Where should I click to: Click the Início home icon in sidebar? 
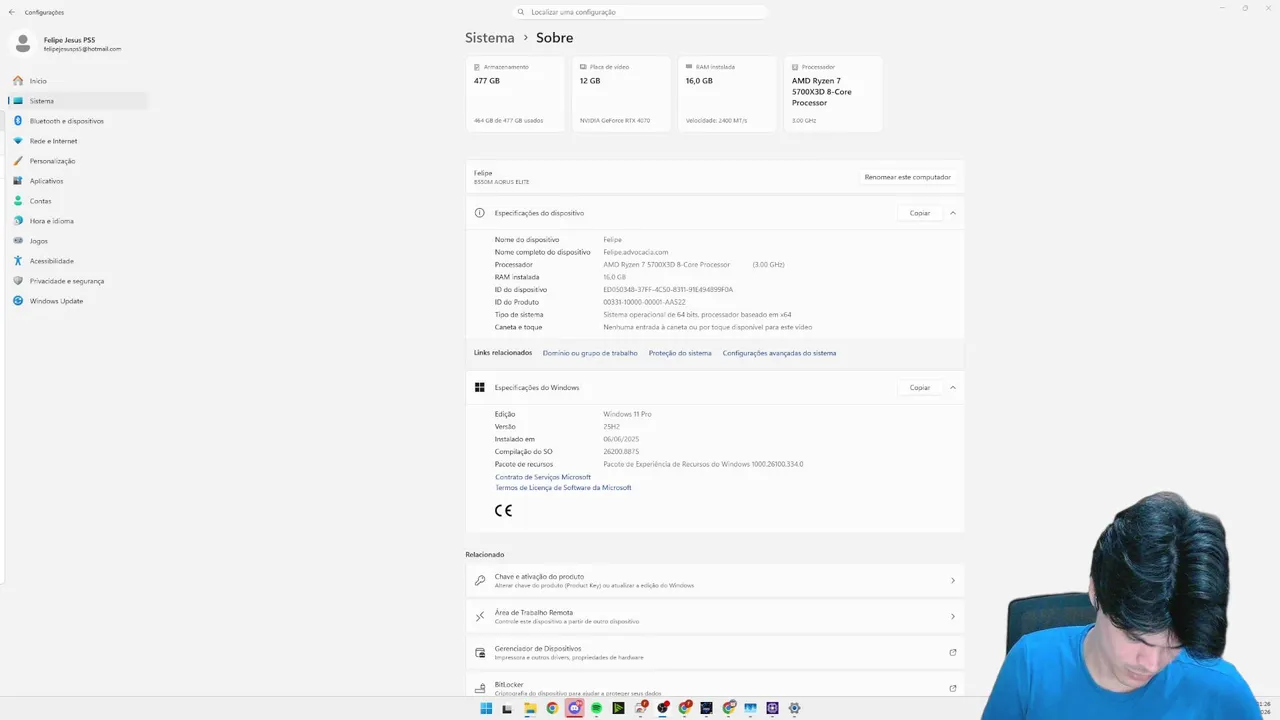[18, 81]
